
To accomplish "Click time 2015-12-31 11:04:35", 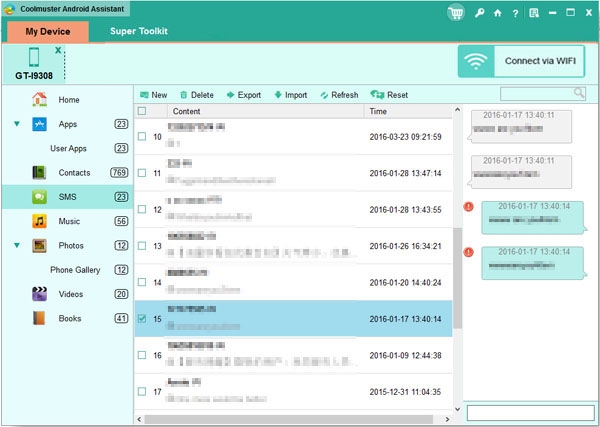I will point(405,392).
